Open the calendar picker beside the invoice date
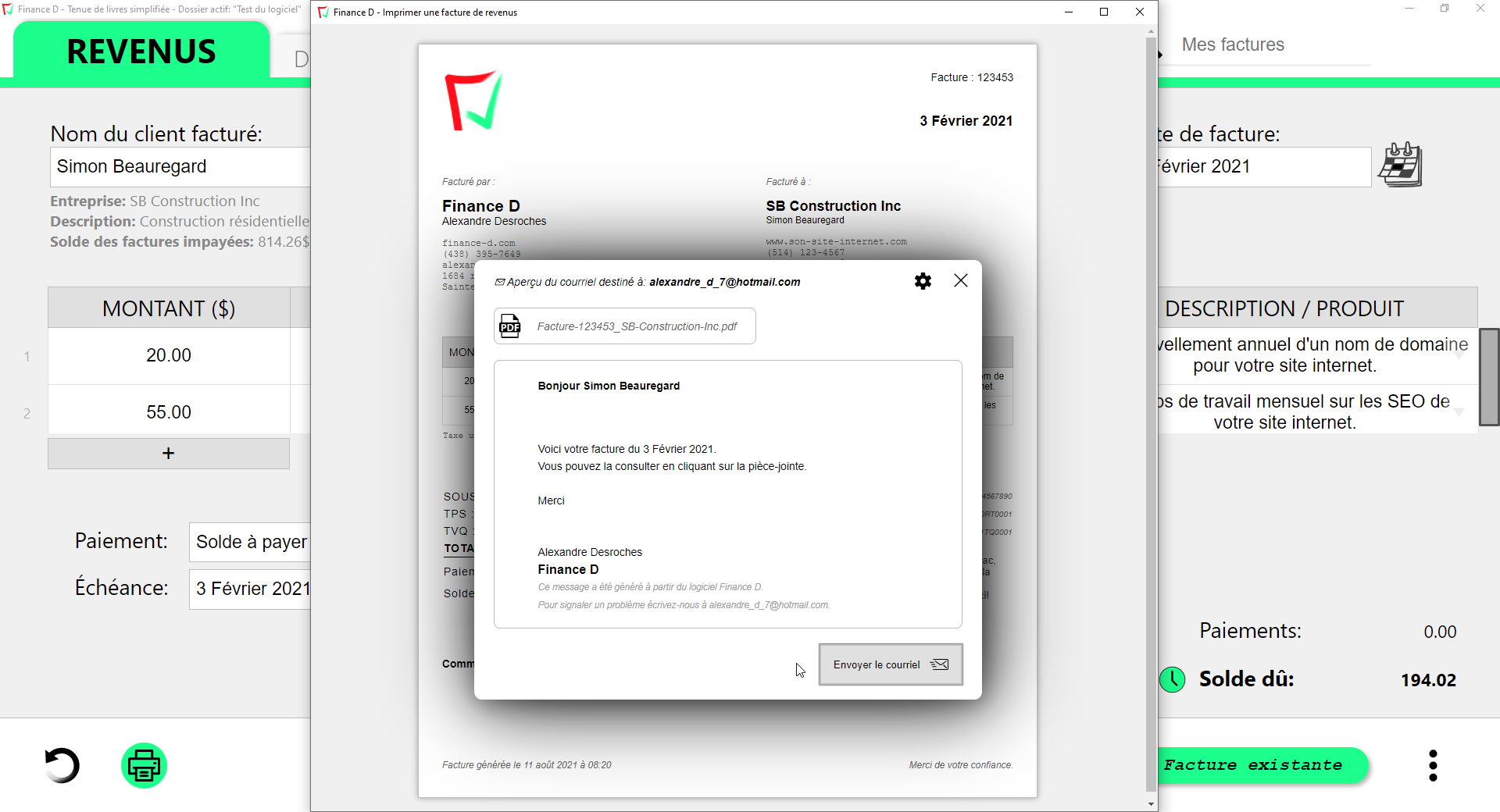 coord(1401,164)
